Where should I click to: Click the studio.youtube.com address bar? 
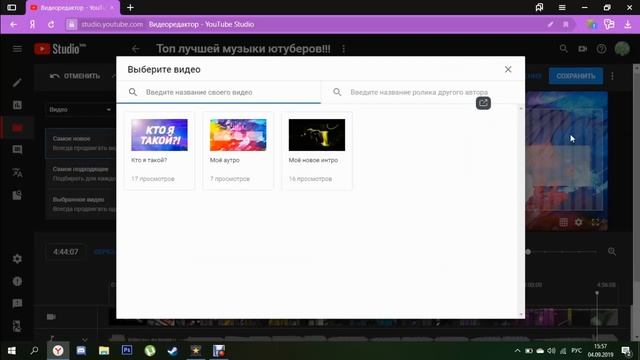pyautogui.click(x=112, y=24)
